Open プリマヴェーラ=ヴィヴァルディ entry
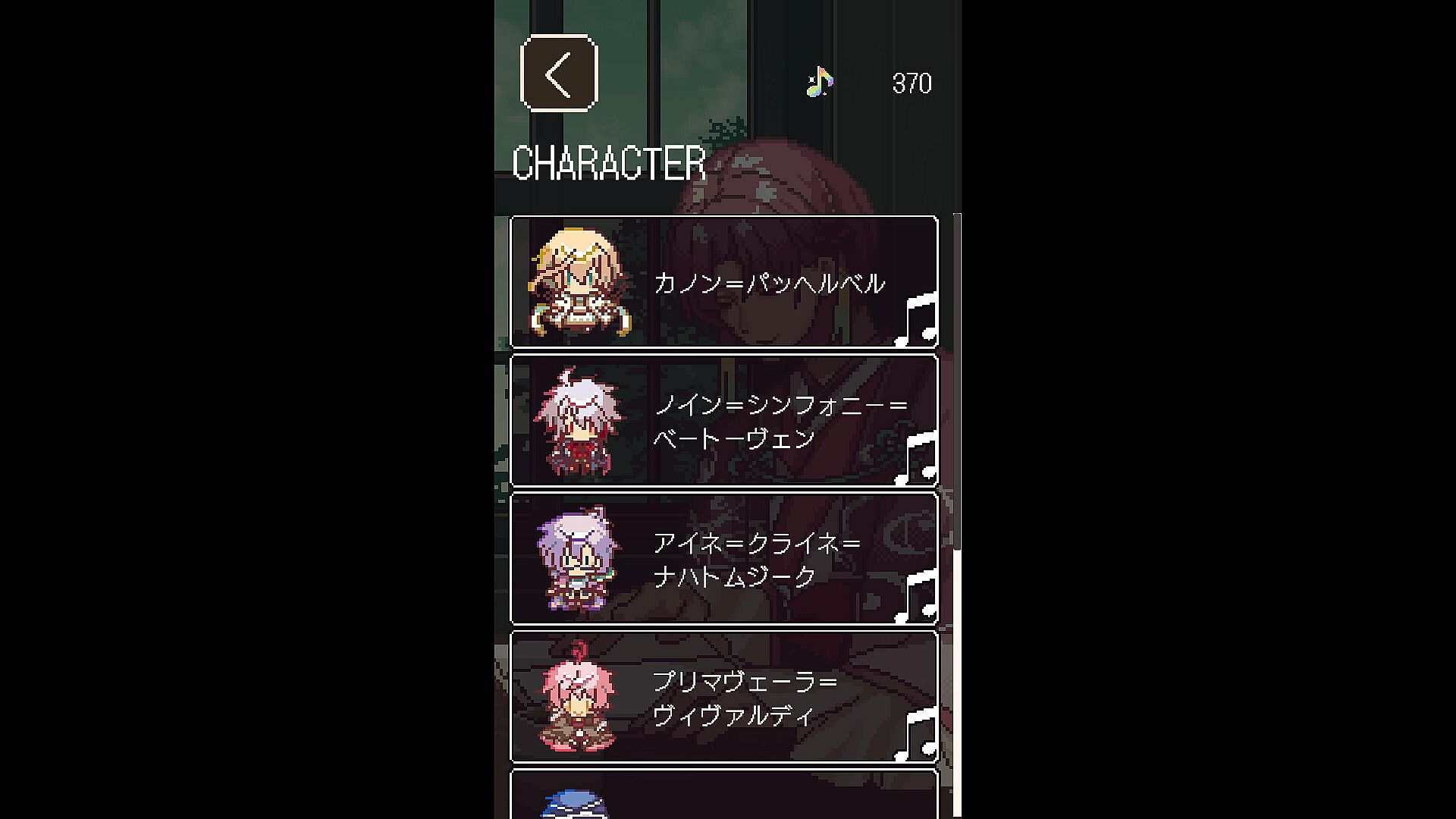This screenshot has width=1456, height=819. tap(724, 696)
